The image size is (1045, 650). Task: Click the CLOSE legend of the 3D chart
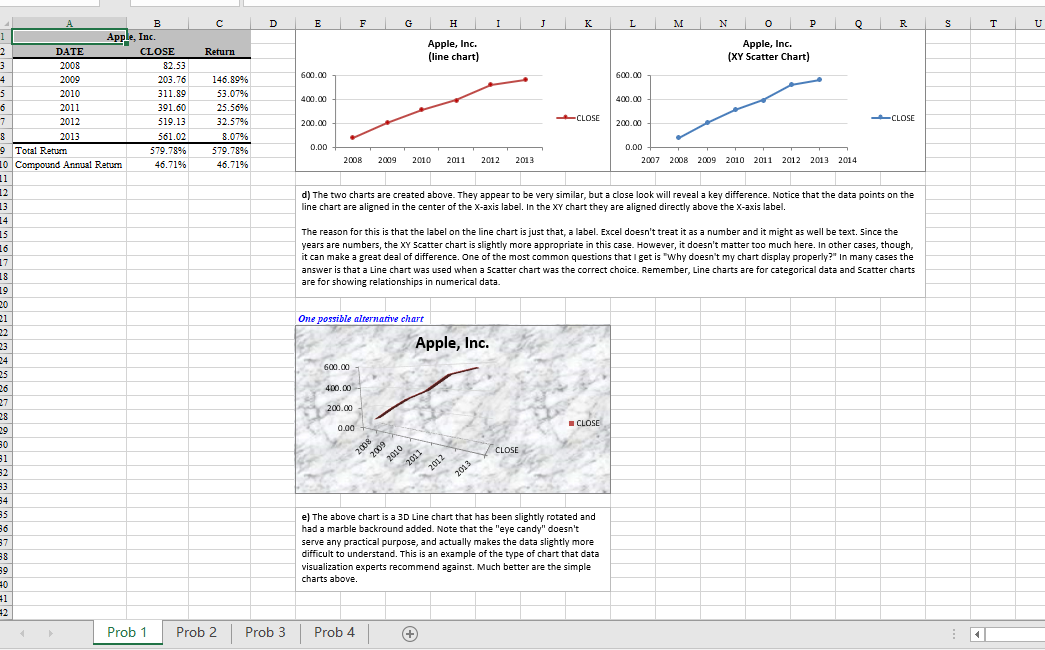[584, 423]
